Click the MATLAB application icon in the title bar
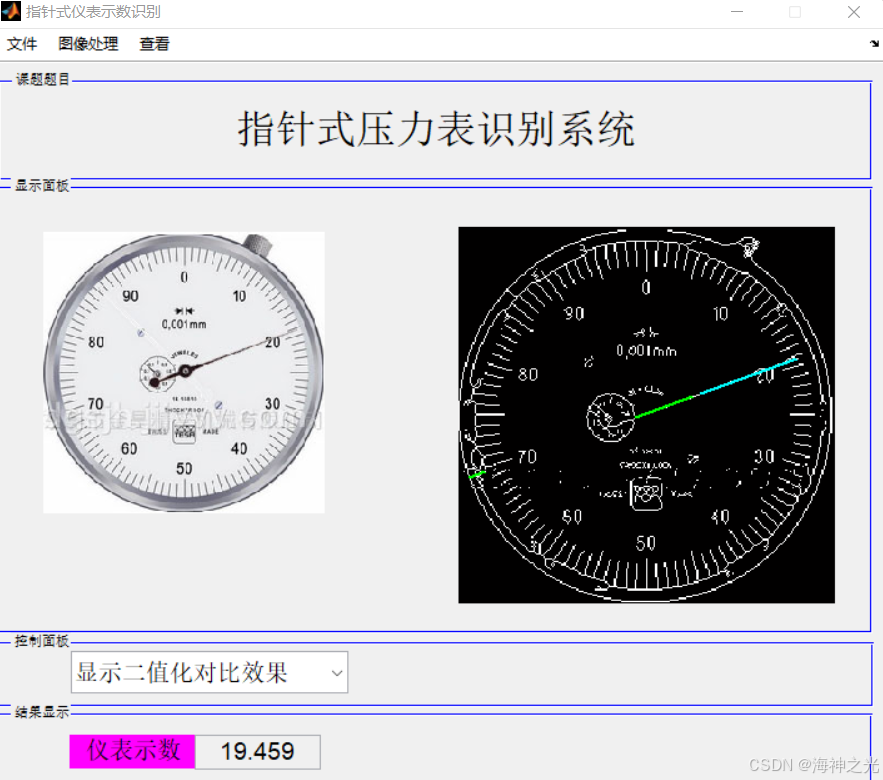This screenshot has width=883, height=780. [x=12, y=11]
